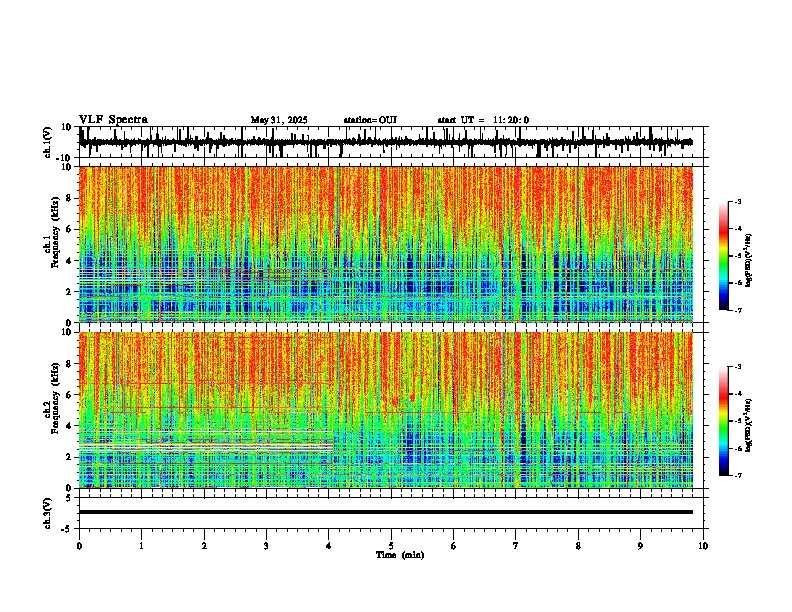Image resolution: width=792 pixels, height=612 pixels.
Task: Click the time axis tick label "7"
Action: [x=516, y=546]
